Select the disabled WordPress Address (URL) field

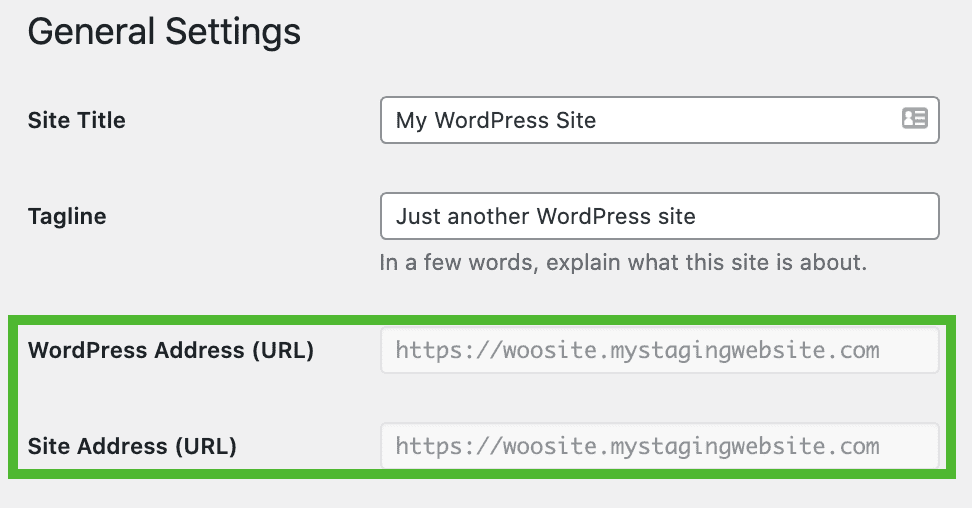pos(660,350)
